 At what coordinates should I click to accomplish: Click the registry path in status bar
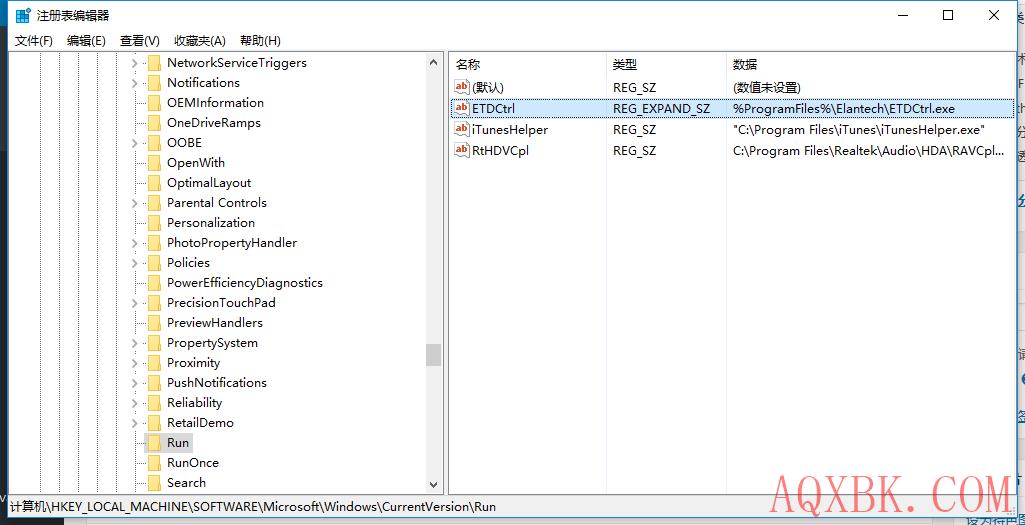[253, 507]
